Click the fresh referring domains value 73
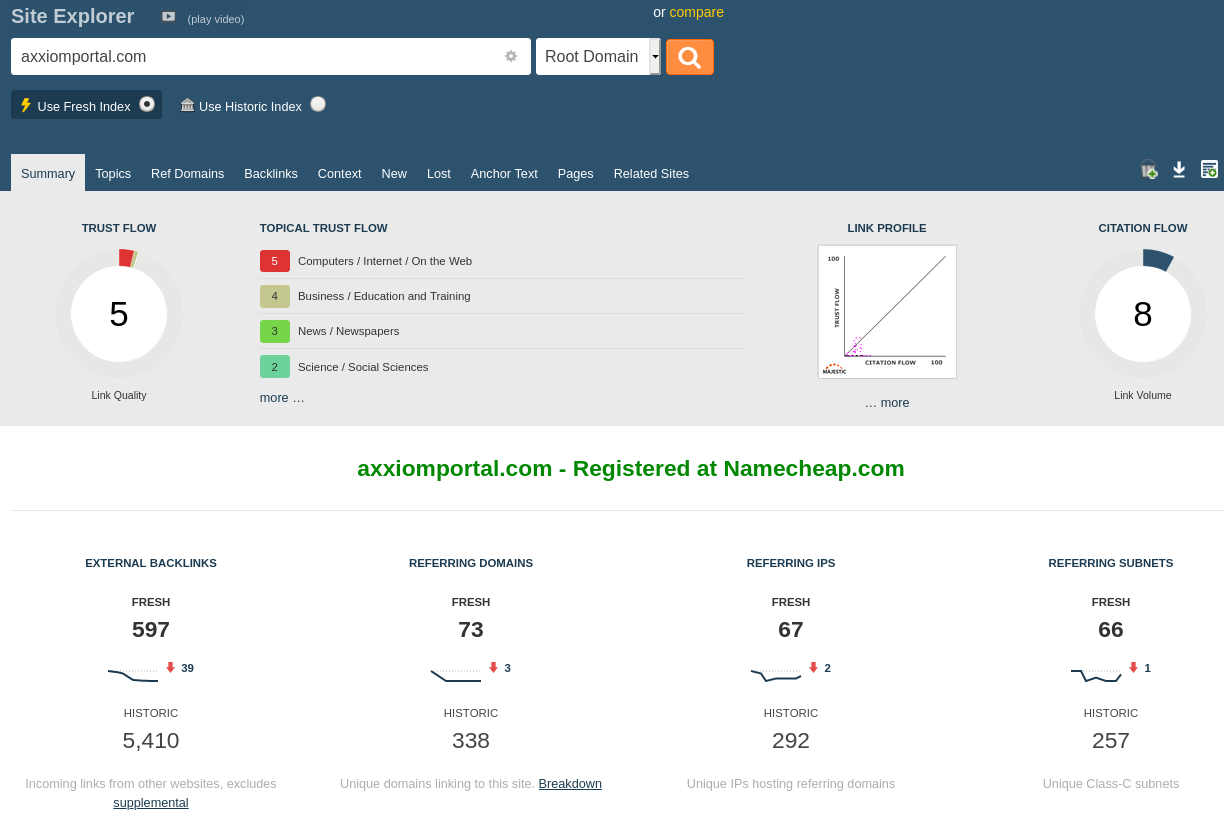The image size is (1224, 826). tap(471, 630)
